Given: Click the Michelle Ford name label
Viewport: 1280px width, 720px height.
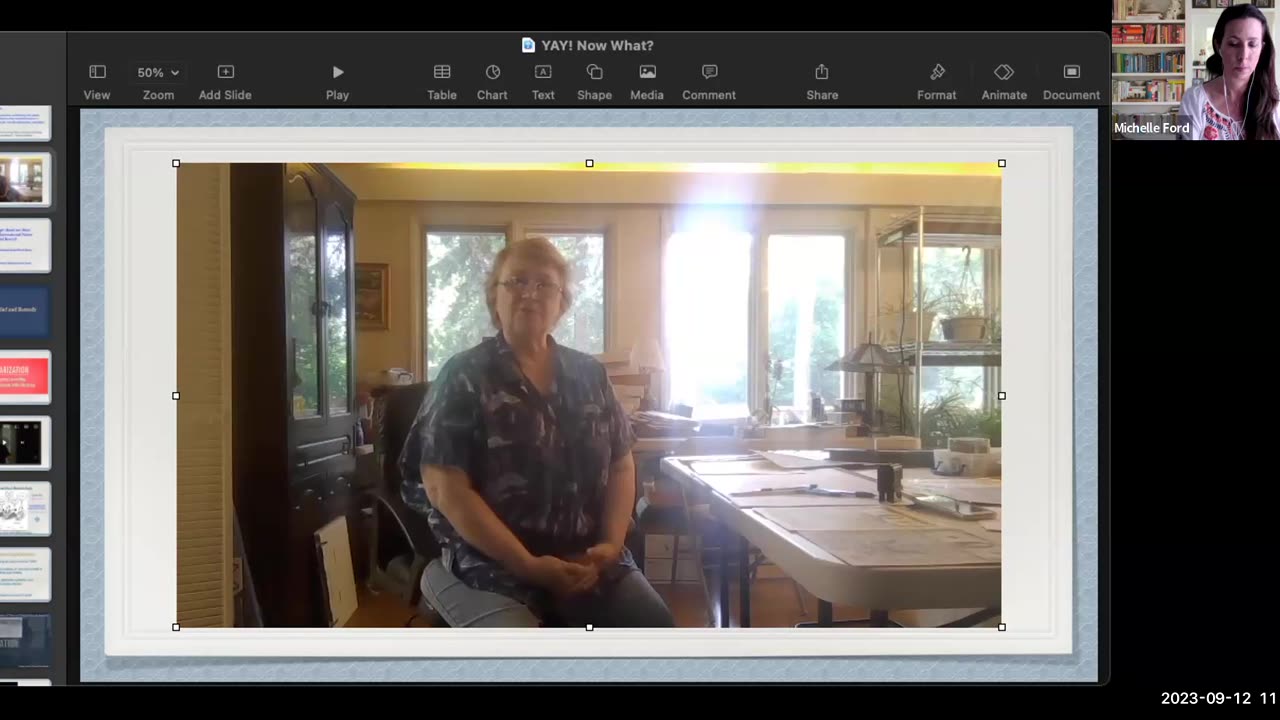Looking at the screenshot, I should click(x=1152, y=128).
